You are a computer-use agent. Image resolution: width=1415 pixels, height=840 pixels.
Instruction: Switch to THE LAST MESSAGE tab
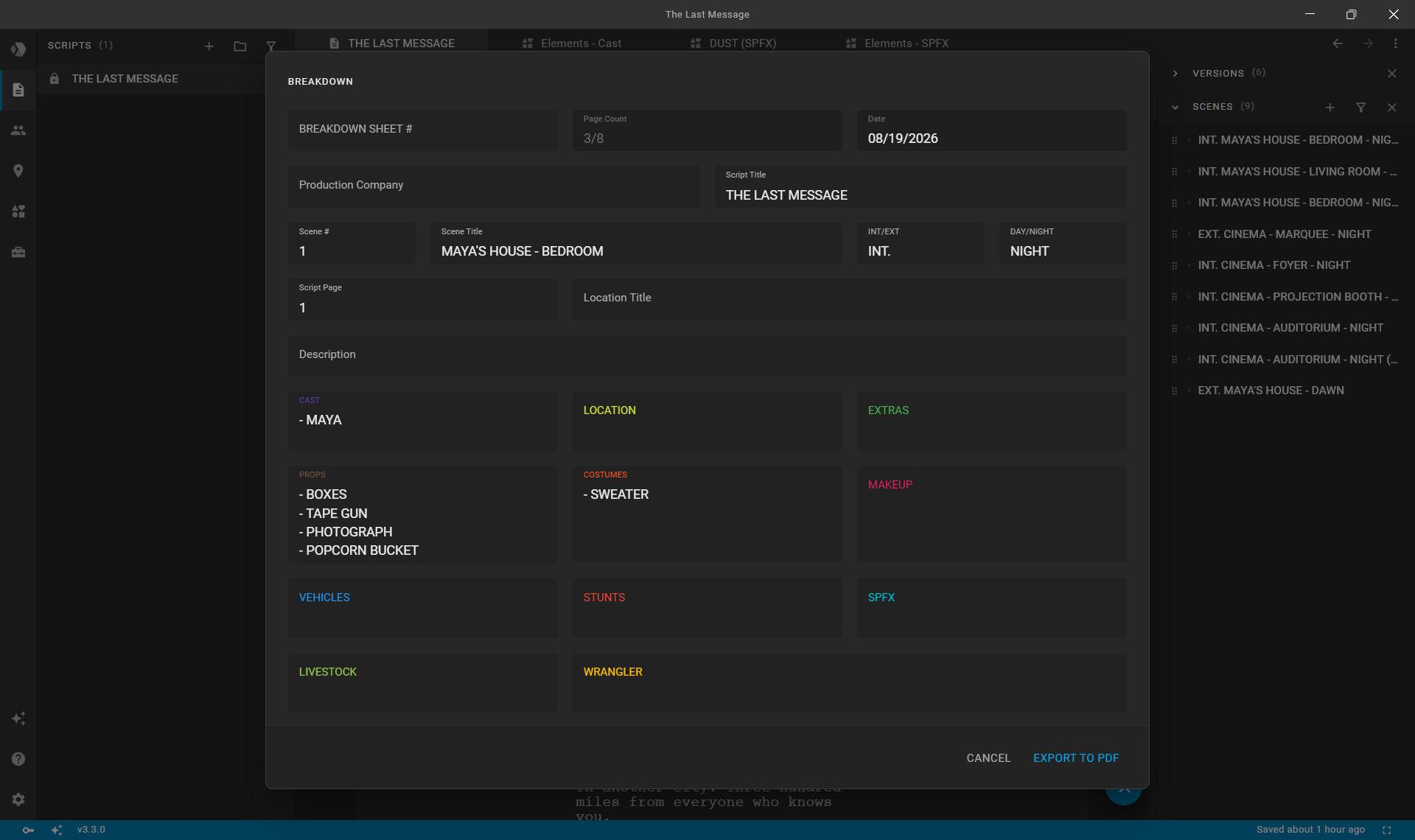click(x=391, y=43)
